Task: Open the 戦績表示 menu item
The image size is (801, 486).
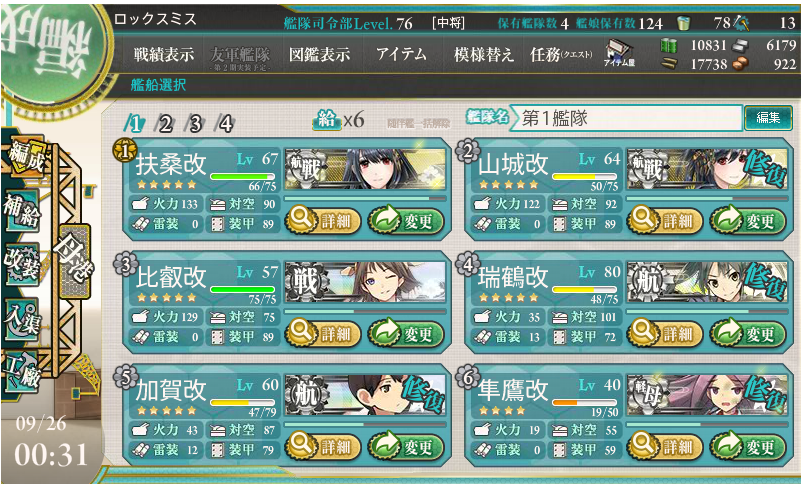Action: click(164, 54)
